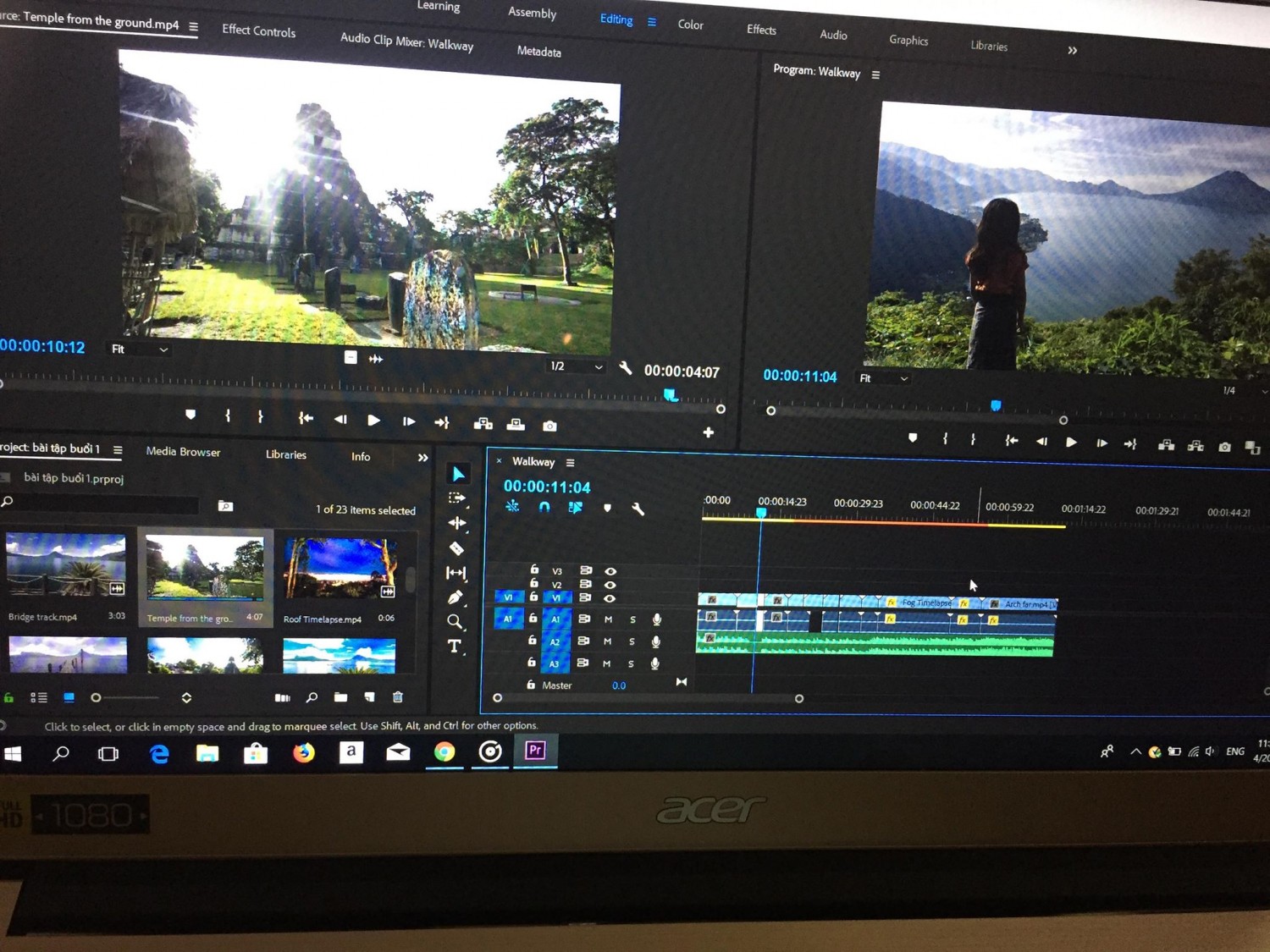Open Media Browser tab

pyautogui.click(x=183, y=452)
